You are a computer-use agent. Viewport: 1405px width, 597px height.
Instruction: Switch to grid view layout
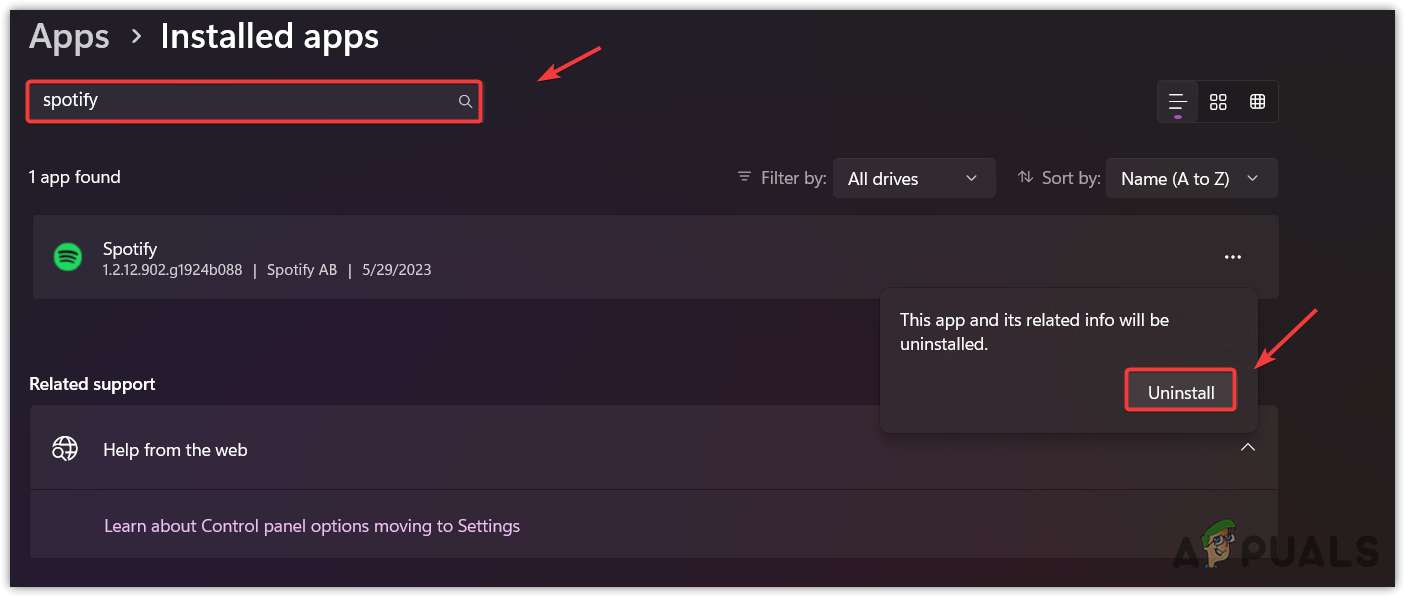1218,101
